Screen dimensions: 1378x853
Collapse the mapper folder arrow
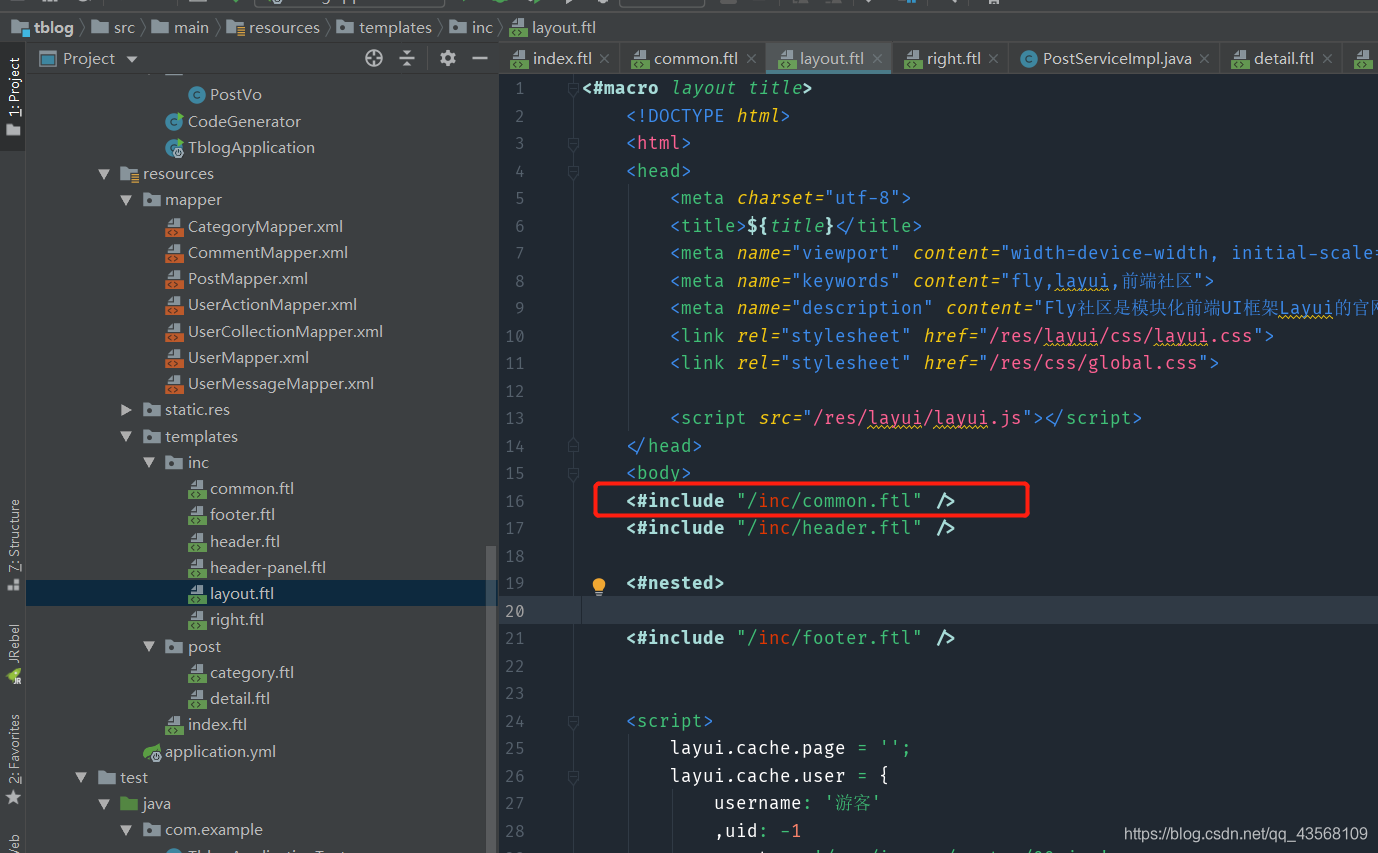pyautogui.click(x=126, y=200)
